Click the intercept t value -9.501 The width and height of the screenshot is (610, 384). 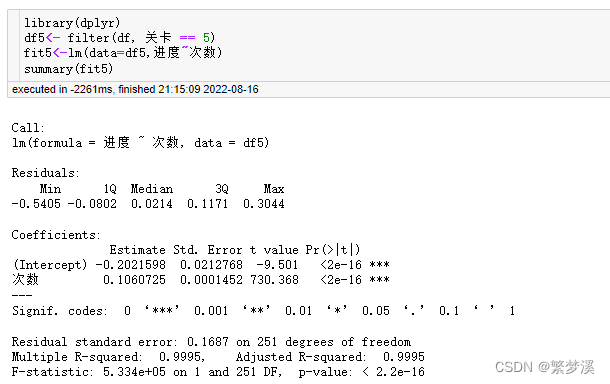pos(277,265)
